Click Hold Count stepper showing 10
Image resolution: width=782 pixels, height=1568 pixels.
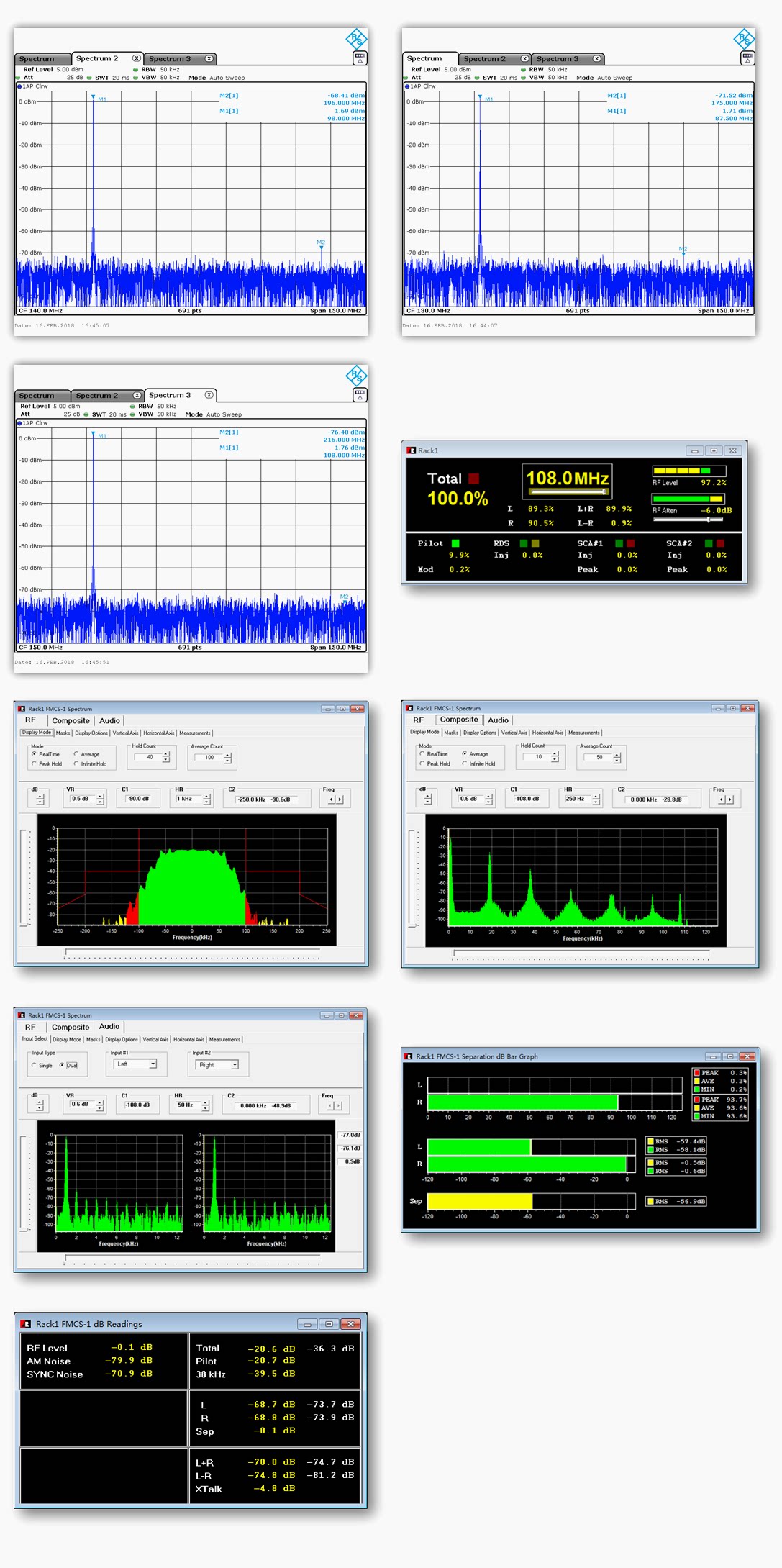click(x=555, y=757)
